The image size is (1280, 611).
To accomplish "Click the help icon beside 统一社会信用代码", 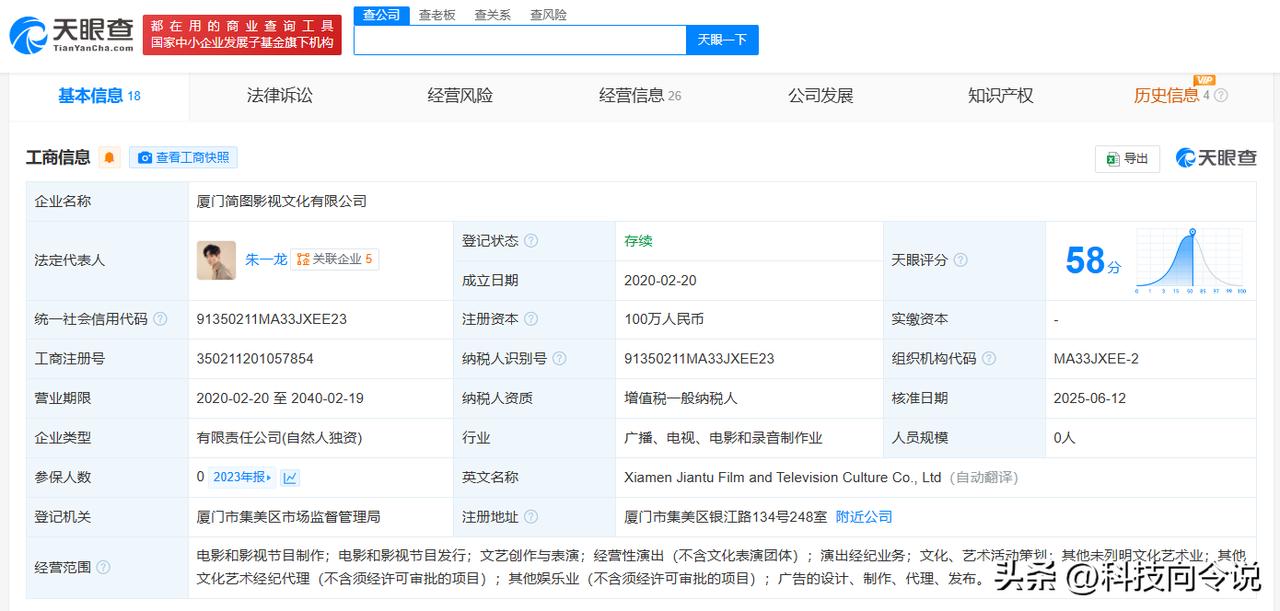I will (160, 319).
